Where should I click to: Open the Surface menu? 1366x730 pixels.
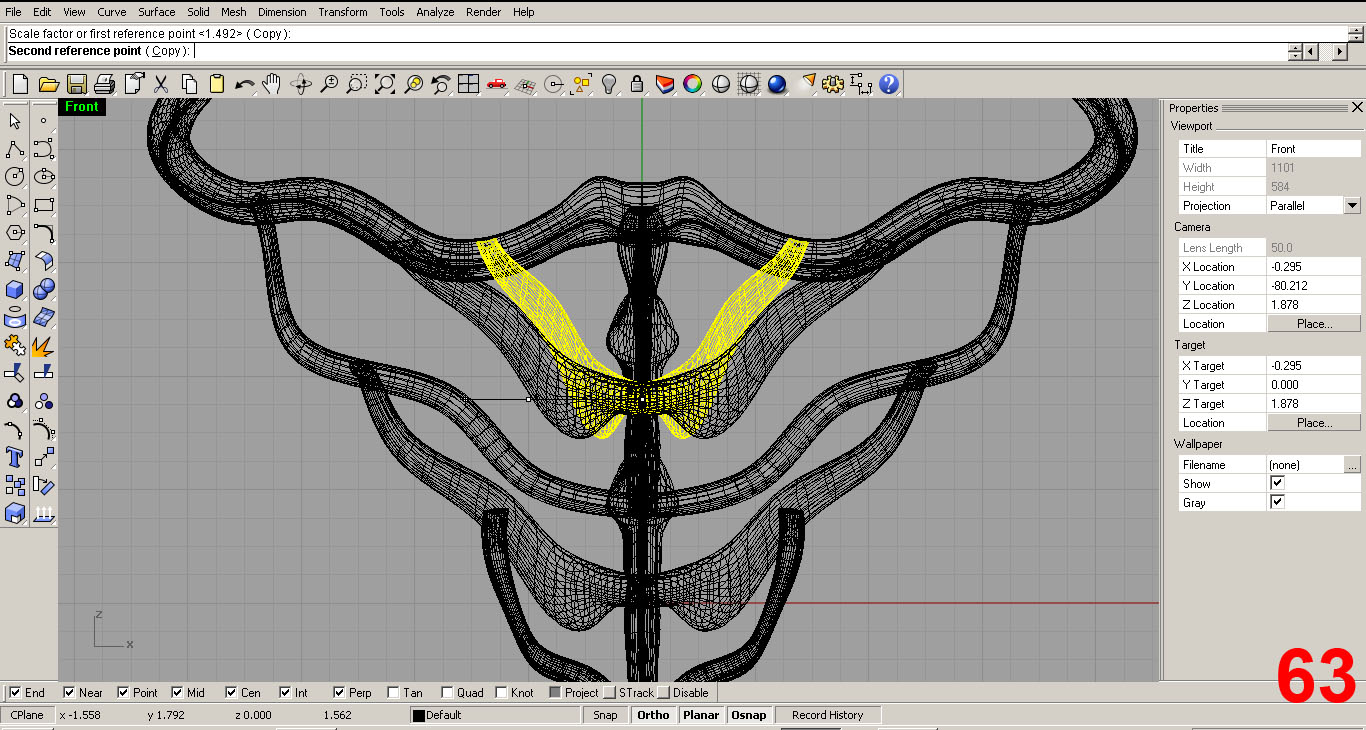pyautogui.click(x=157, y=12)
